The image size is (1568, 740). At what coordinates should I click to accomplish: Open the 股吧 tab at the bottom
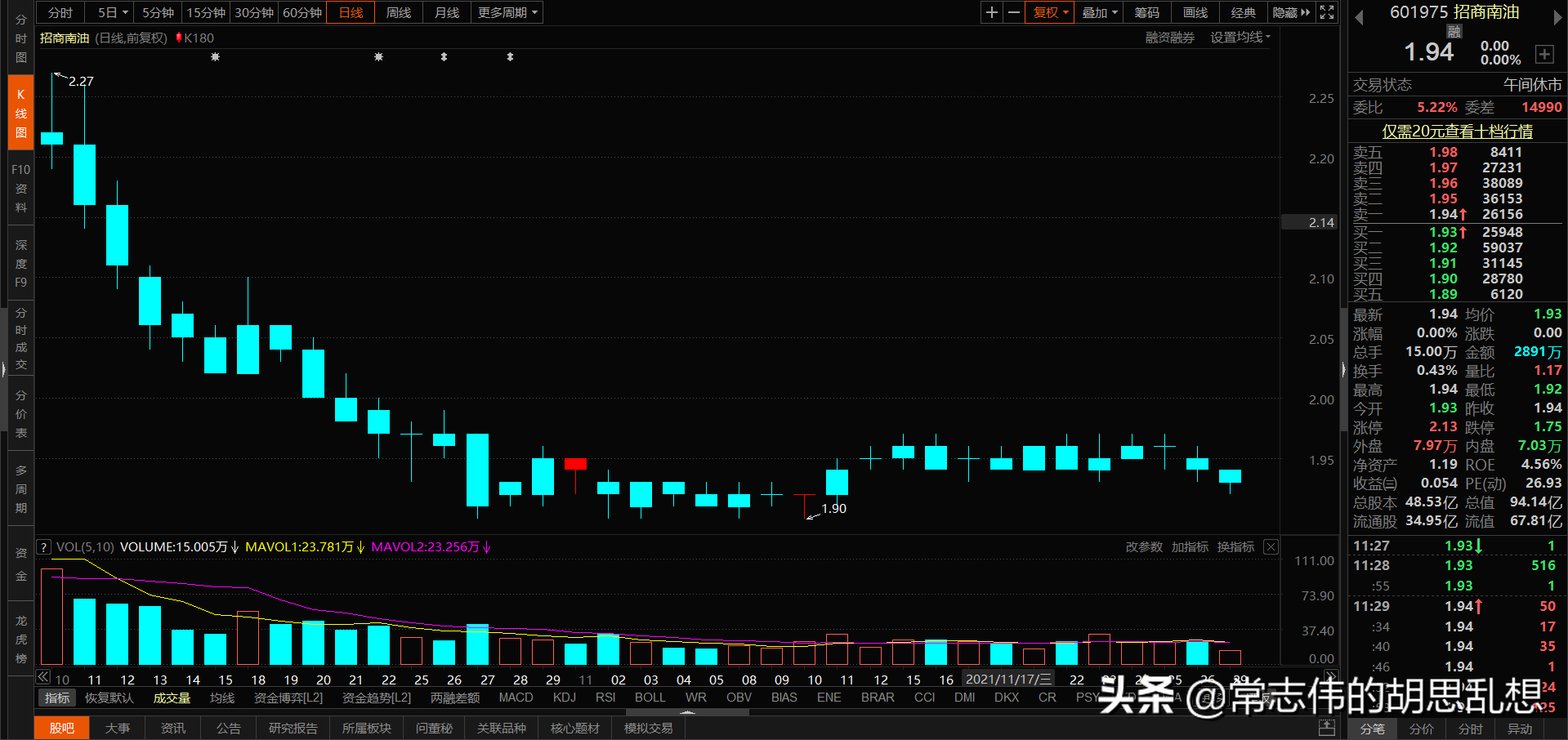pyautogui.click(x=61, y=728)
